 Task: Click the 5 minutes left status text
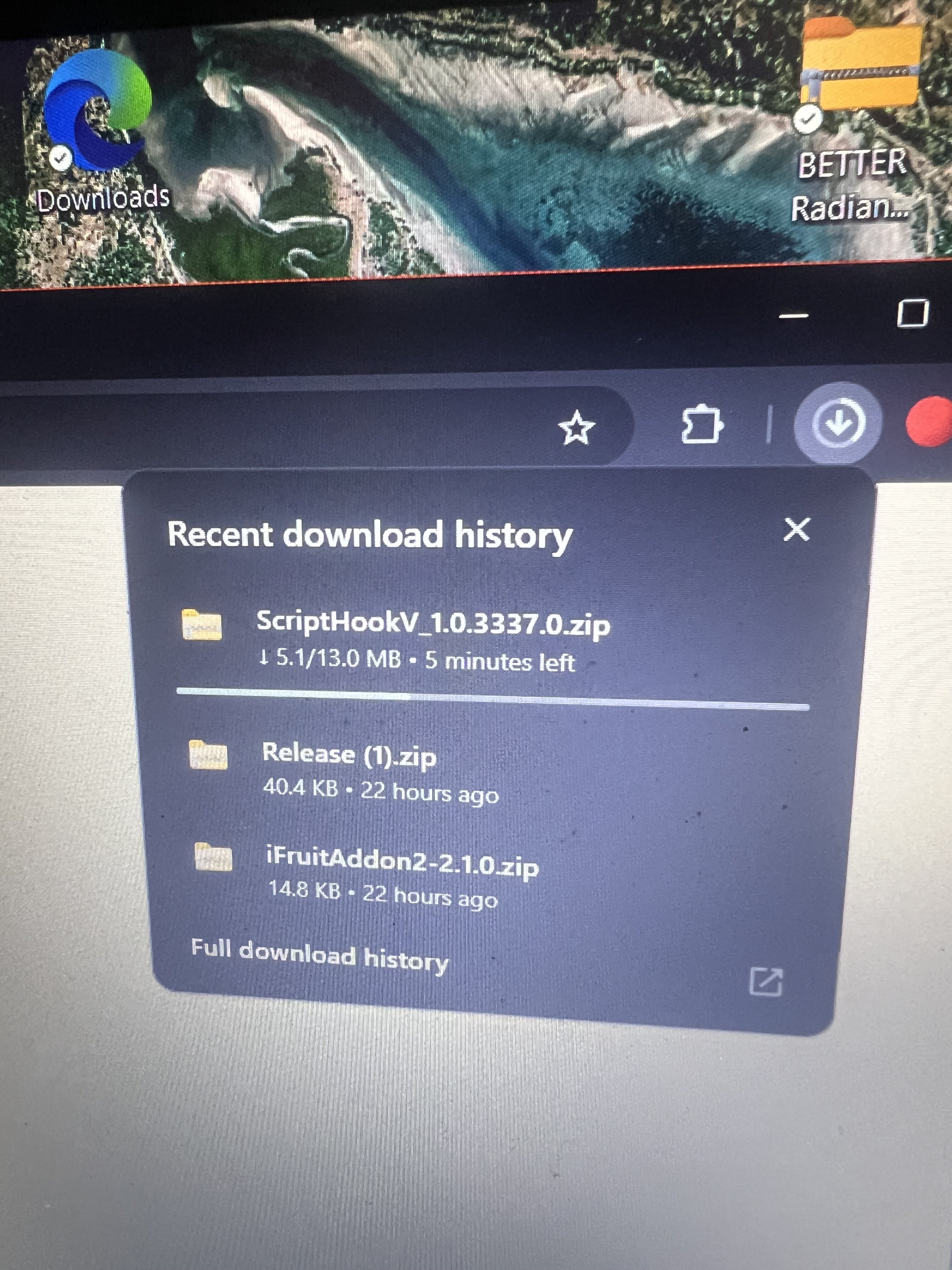(499, 662)
